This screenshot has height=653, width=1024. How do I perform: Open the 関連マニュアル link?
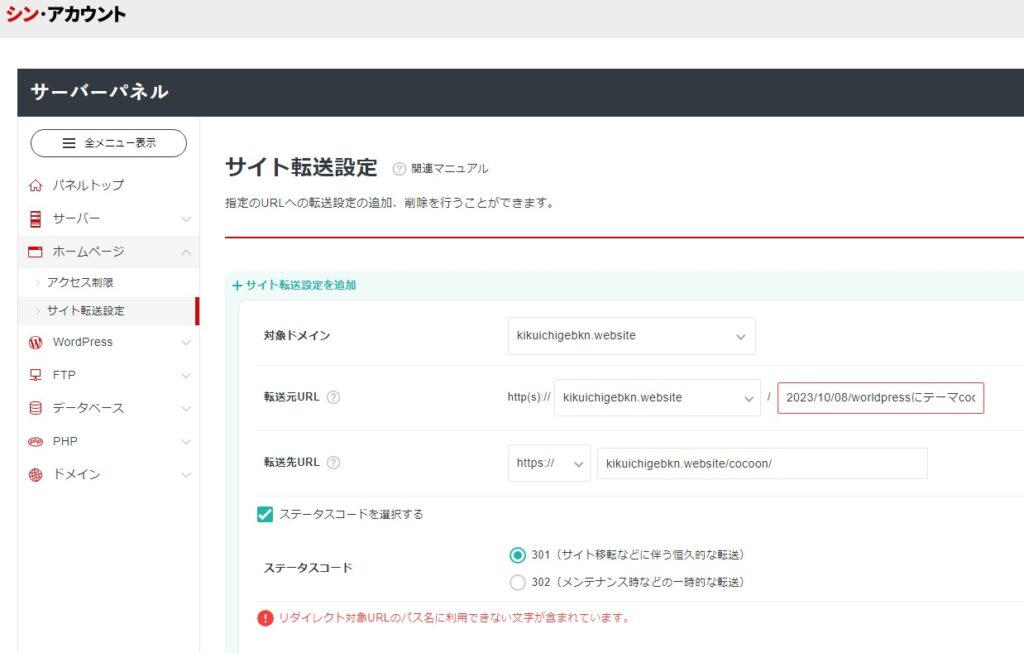[x=449, y=168]
